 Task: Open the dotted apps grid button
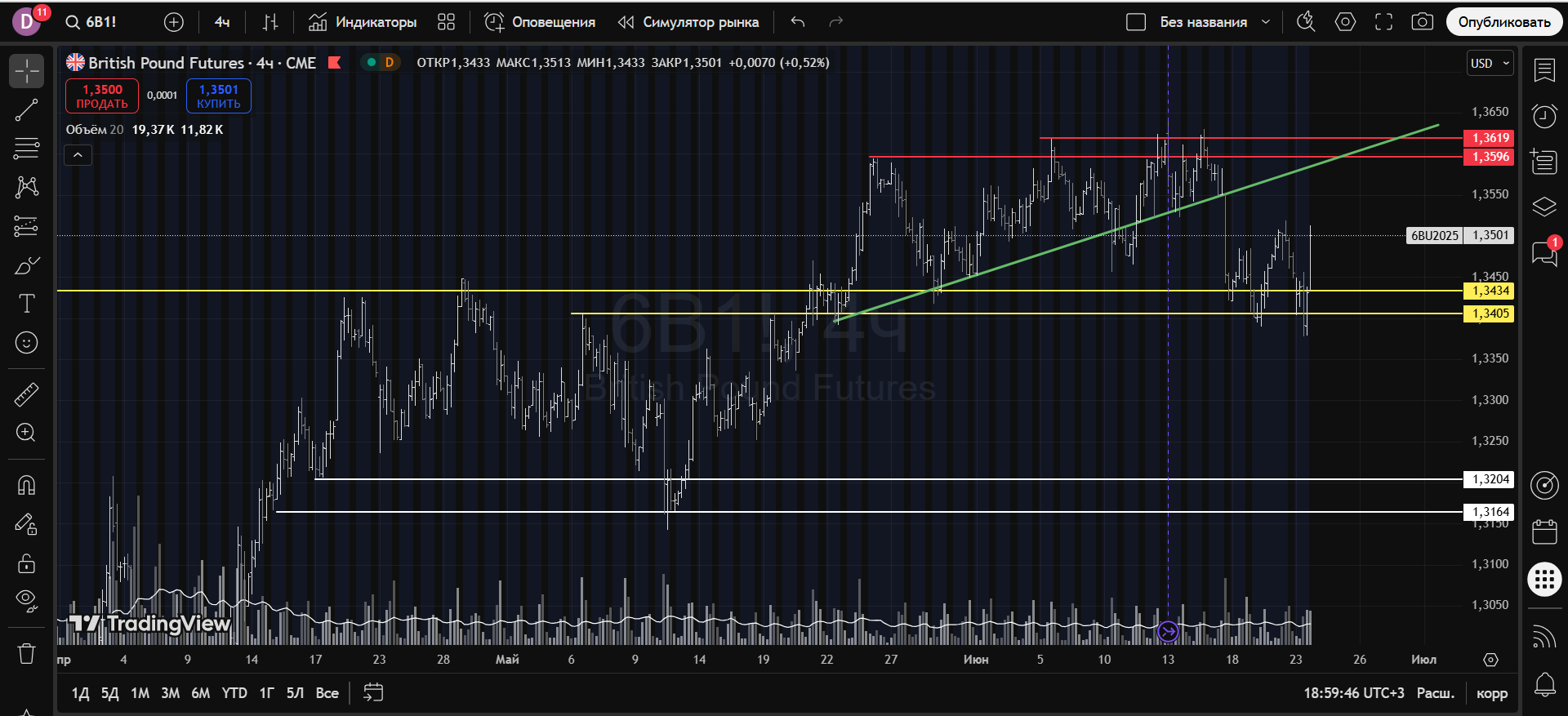1544,580
